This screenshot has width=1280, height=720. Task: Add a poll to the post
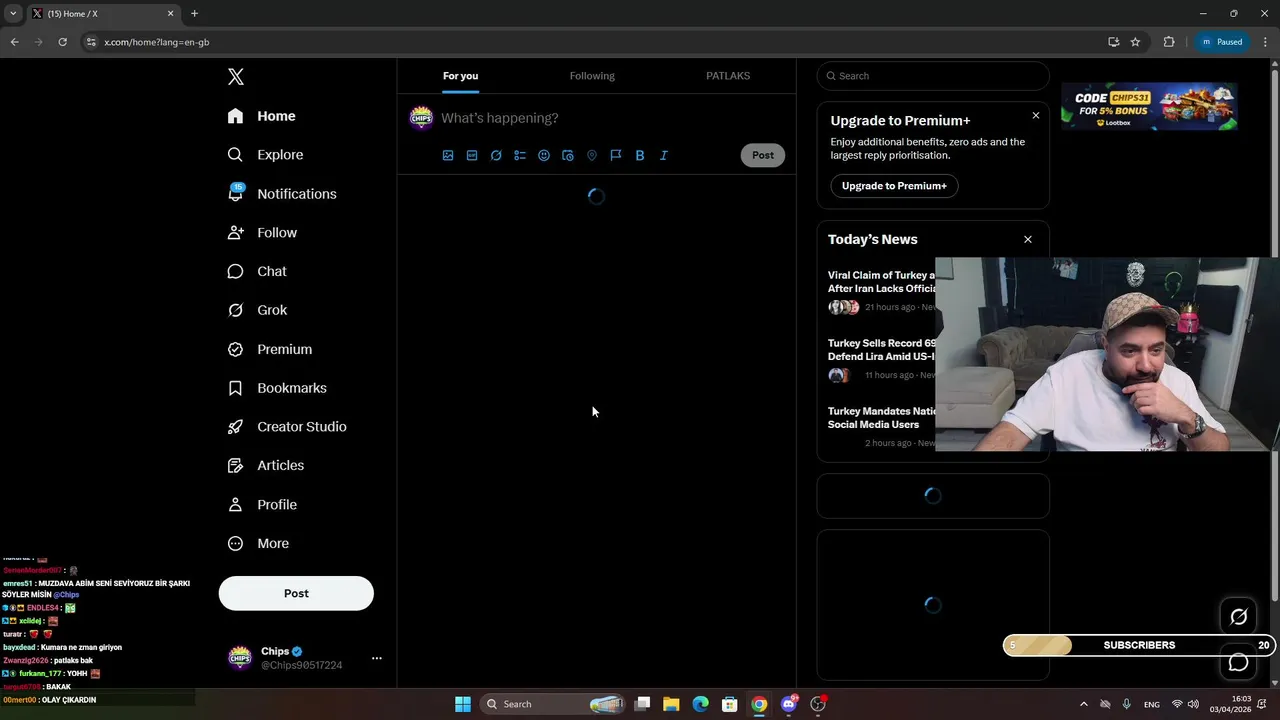coord(520,155)
